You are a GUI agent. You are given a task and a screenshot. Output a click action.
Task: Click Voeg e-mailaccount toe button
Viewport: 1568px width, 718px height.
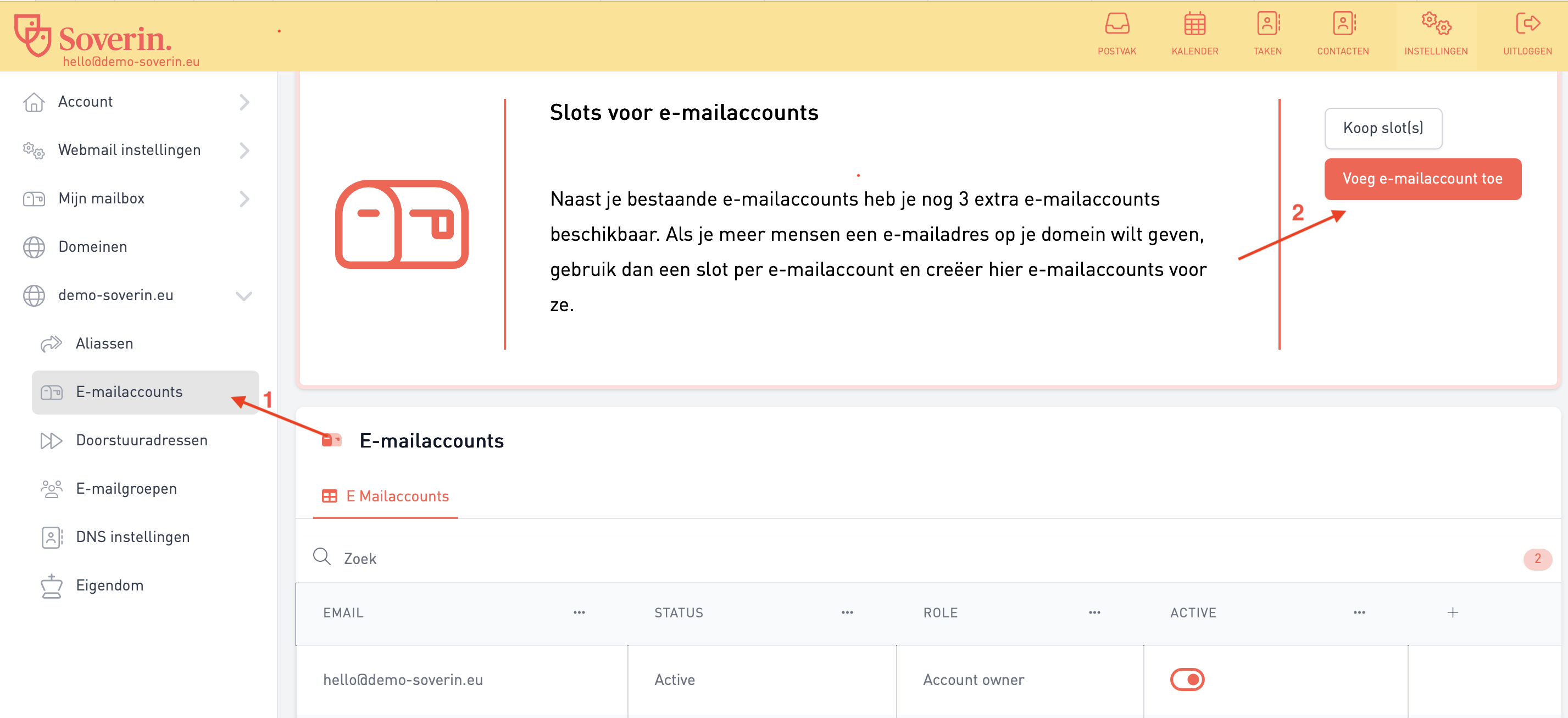[1422, 179]
